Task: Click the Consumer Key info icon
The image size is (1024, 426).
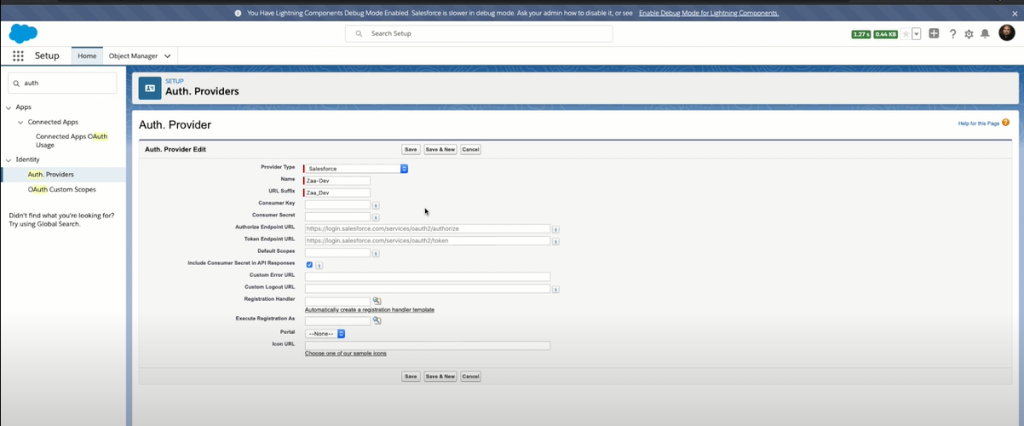Action: click(x=375, y=204)
